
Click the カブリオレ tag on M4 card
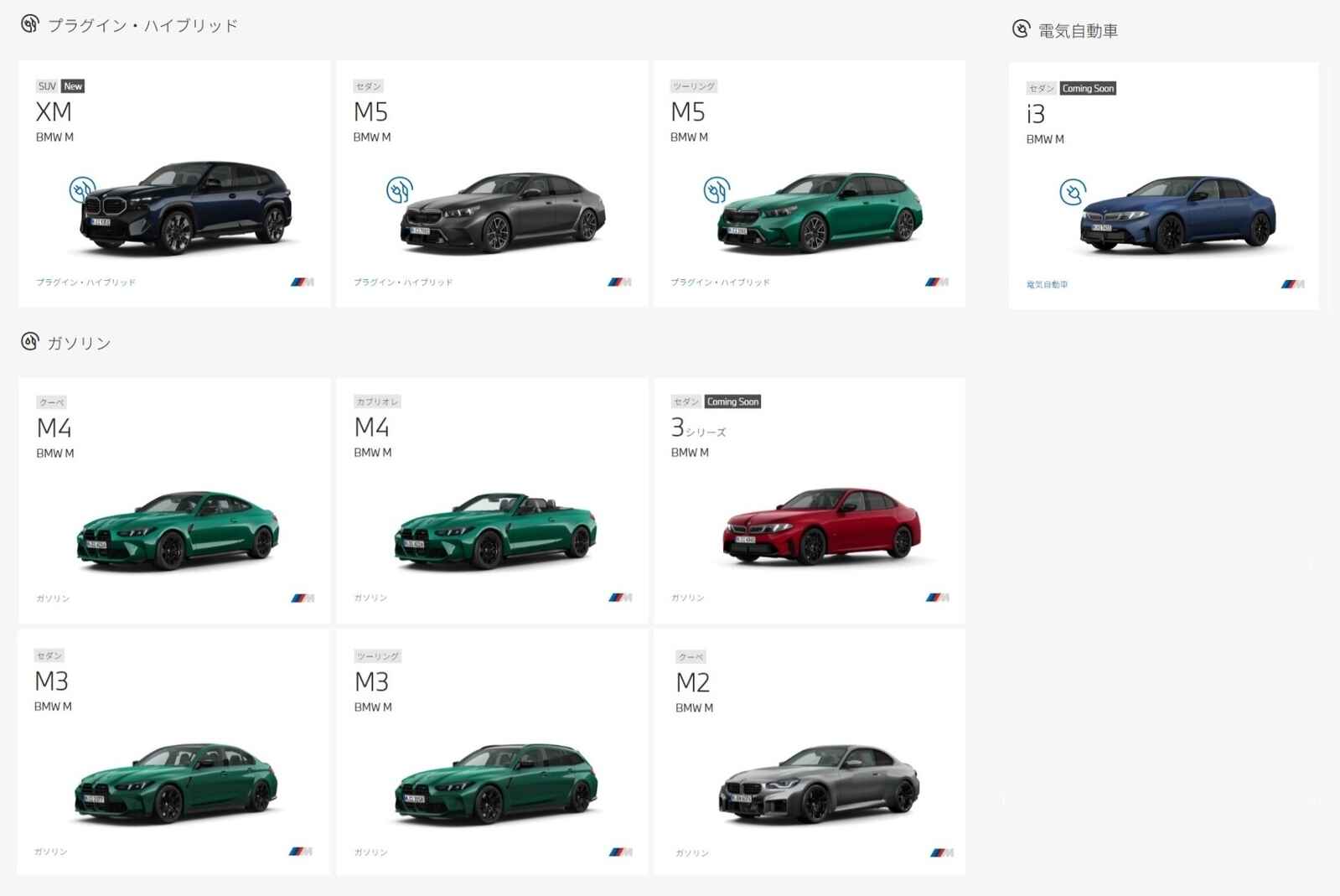[377, 401]
